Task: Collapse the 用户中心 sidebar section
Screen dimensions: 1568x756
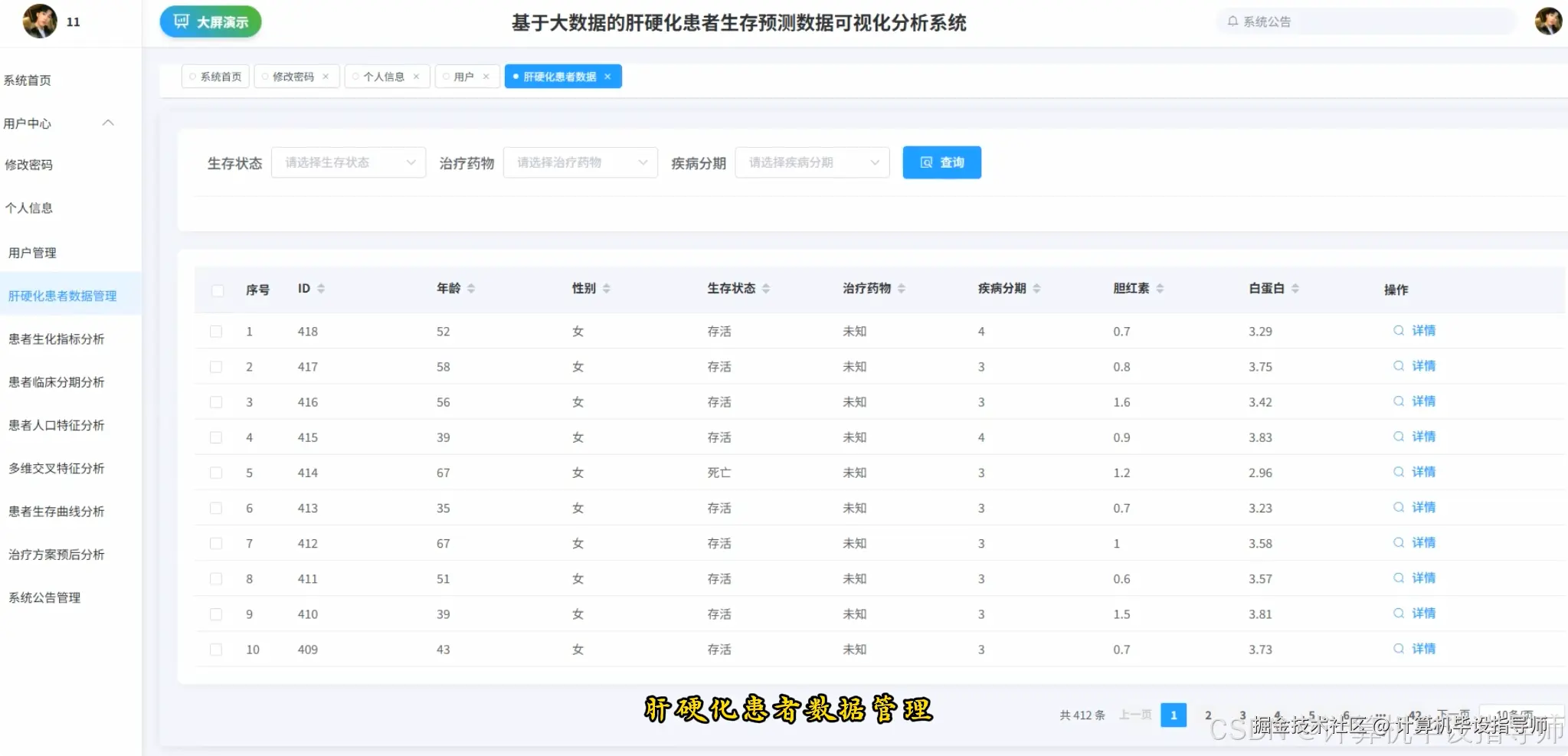Action: click(x=108, y=123)
